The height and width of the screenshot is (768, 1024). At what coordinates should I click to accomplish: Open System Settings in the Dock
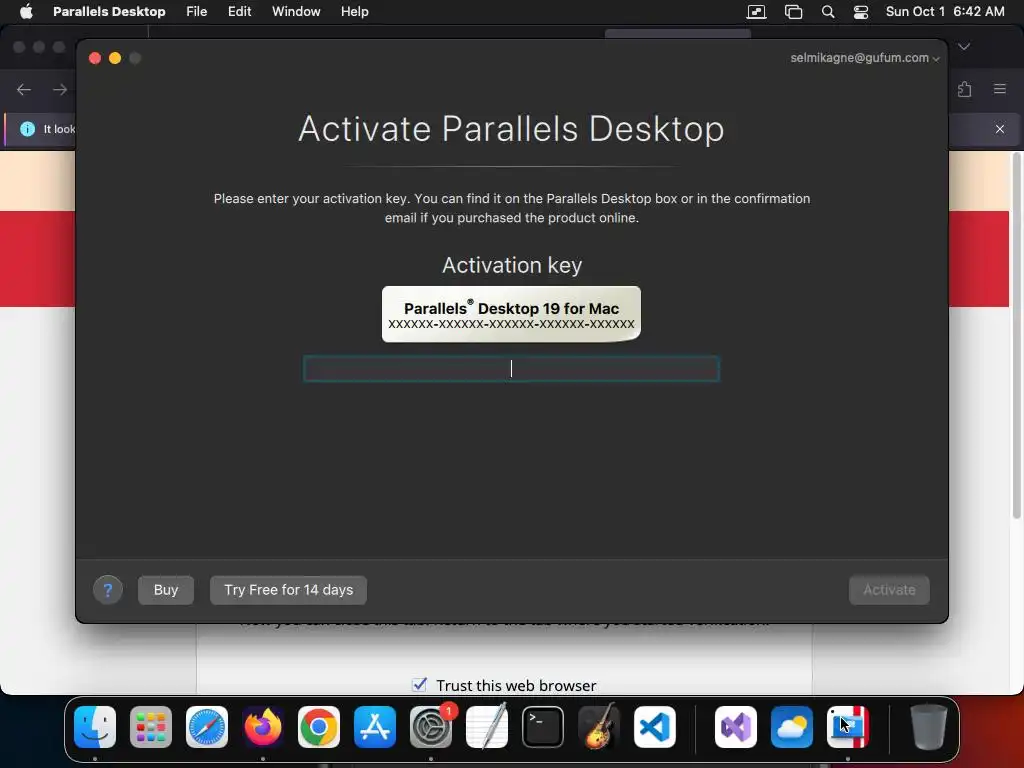[x=431, y=727]
